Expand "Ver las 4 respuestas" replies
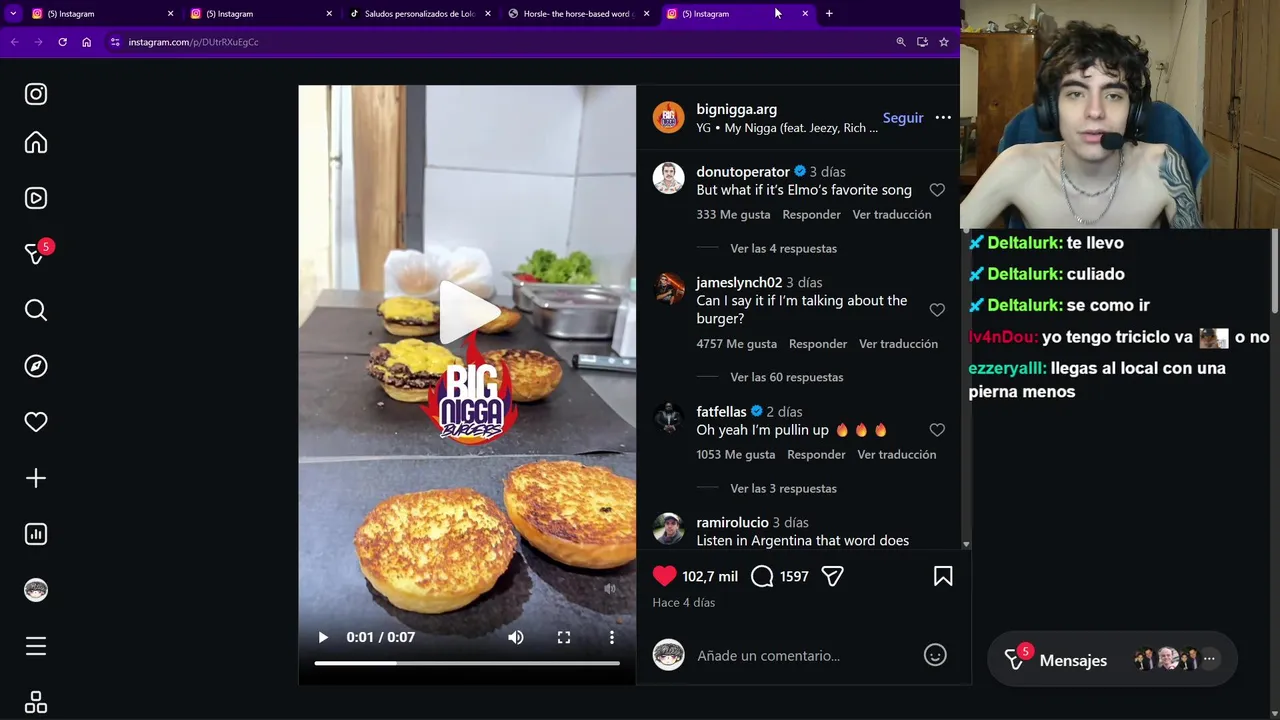 tap(783, 248)
